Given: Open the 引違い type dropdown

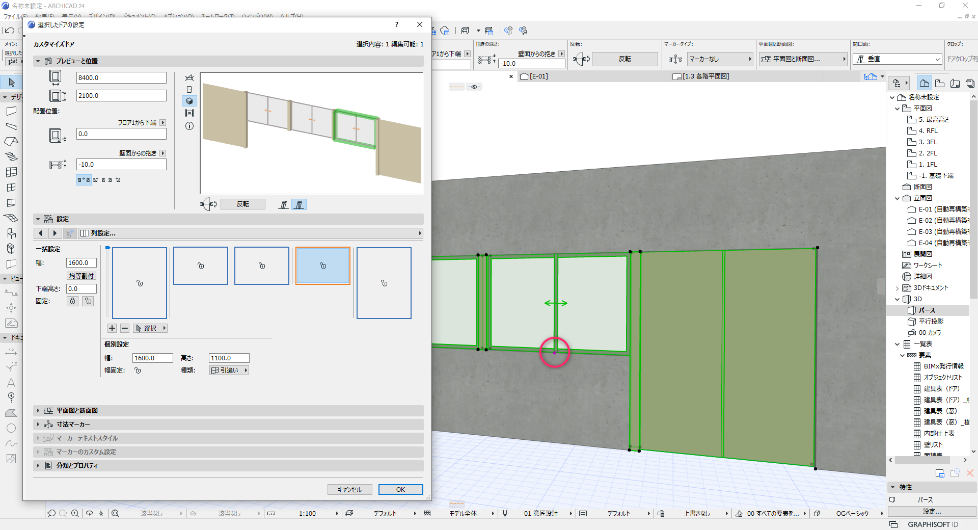Looking at the screenshot, I should pos(229,369).
